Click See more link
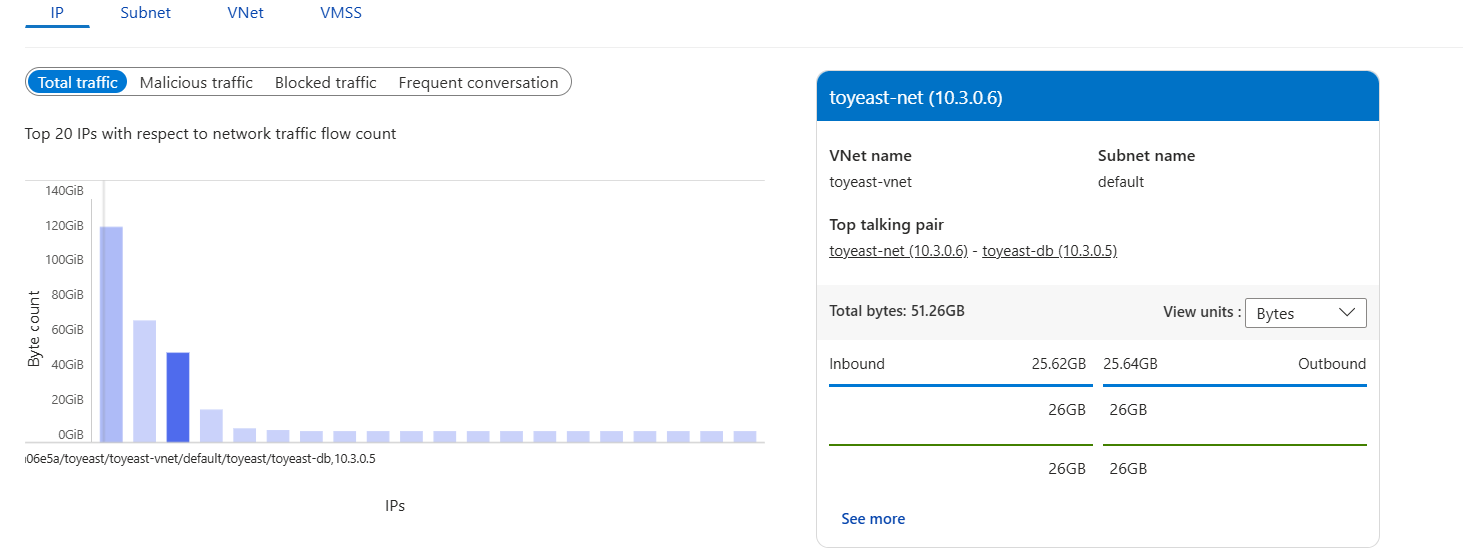Image resolution: width=1463 pixels, height=554 pixels. (x=873, y=519)
